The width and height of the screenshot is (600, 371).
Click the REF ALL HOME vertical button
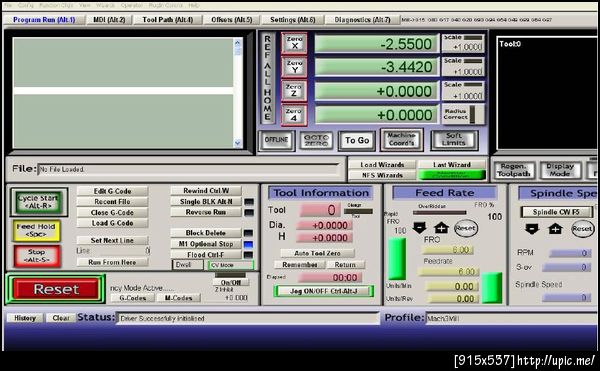pyautogui.click(x=267, y=78)
